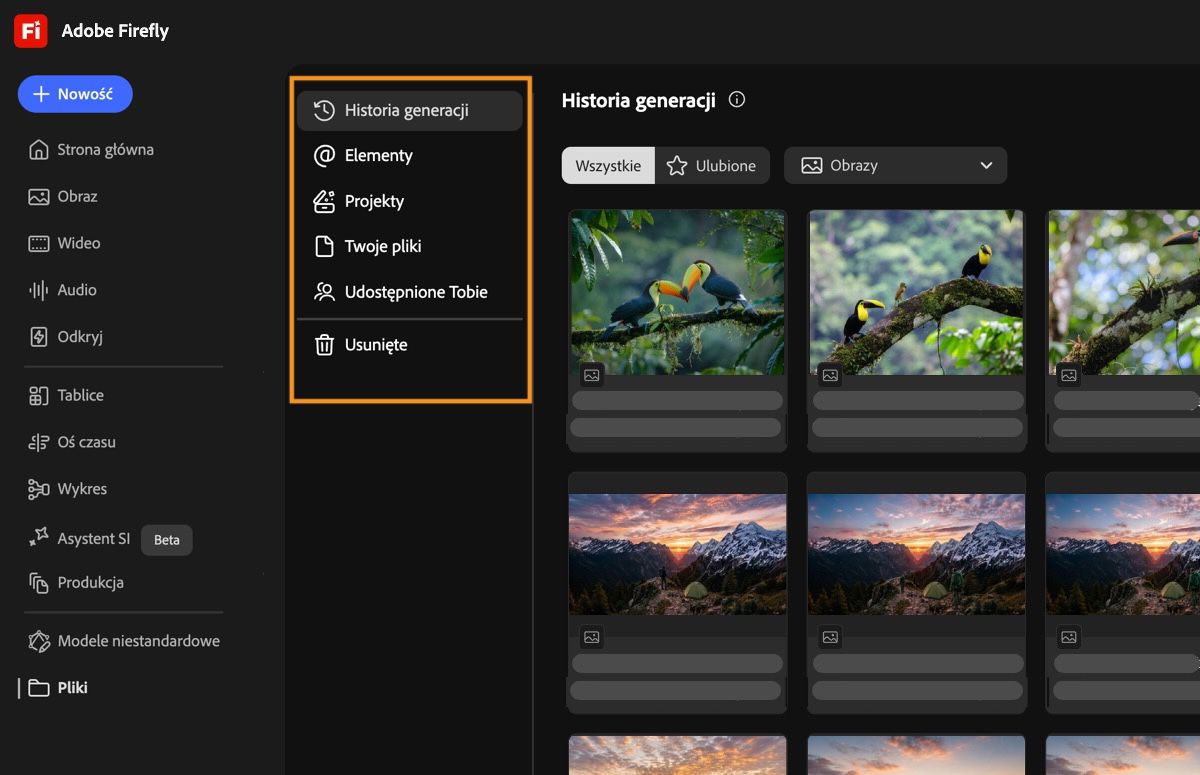The image size is (1200, 775).
Task: Open Tablice in the sidebar
Action: (68, 396)
